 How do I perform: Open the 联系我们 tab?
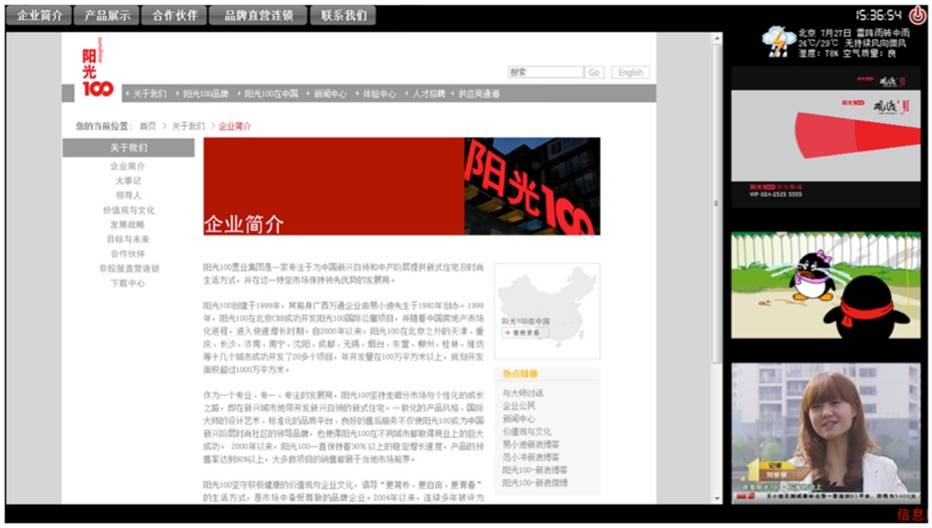(x=344, y=16)
